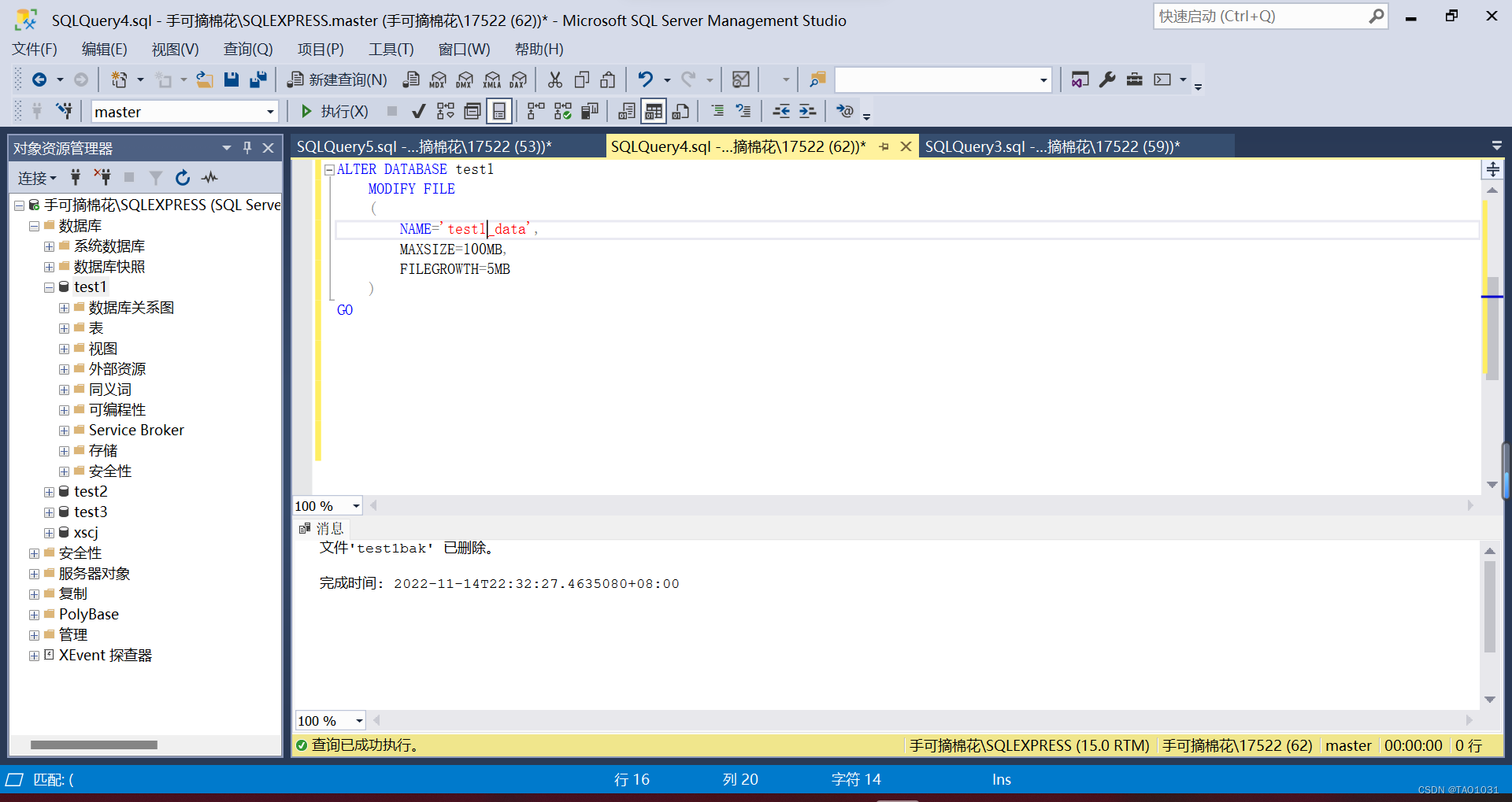Open the 帮助(H) menu
The width and height of the screenshot is (1512, 802).
pos(539,50)
